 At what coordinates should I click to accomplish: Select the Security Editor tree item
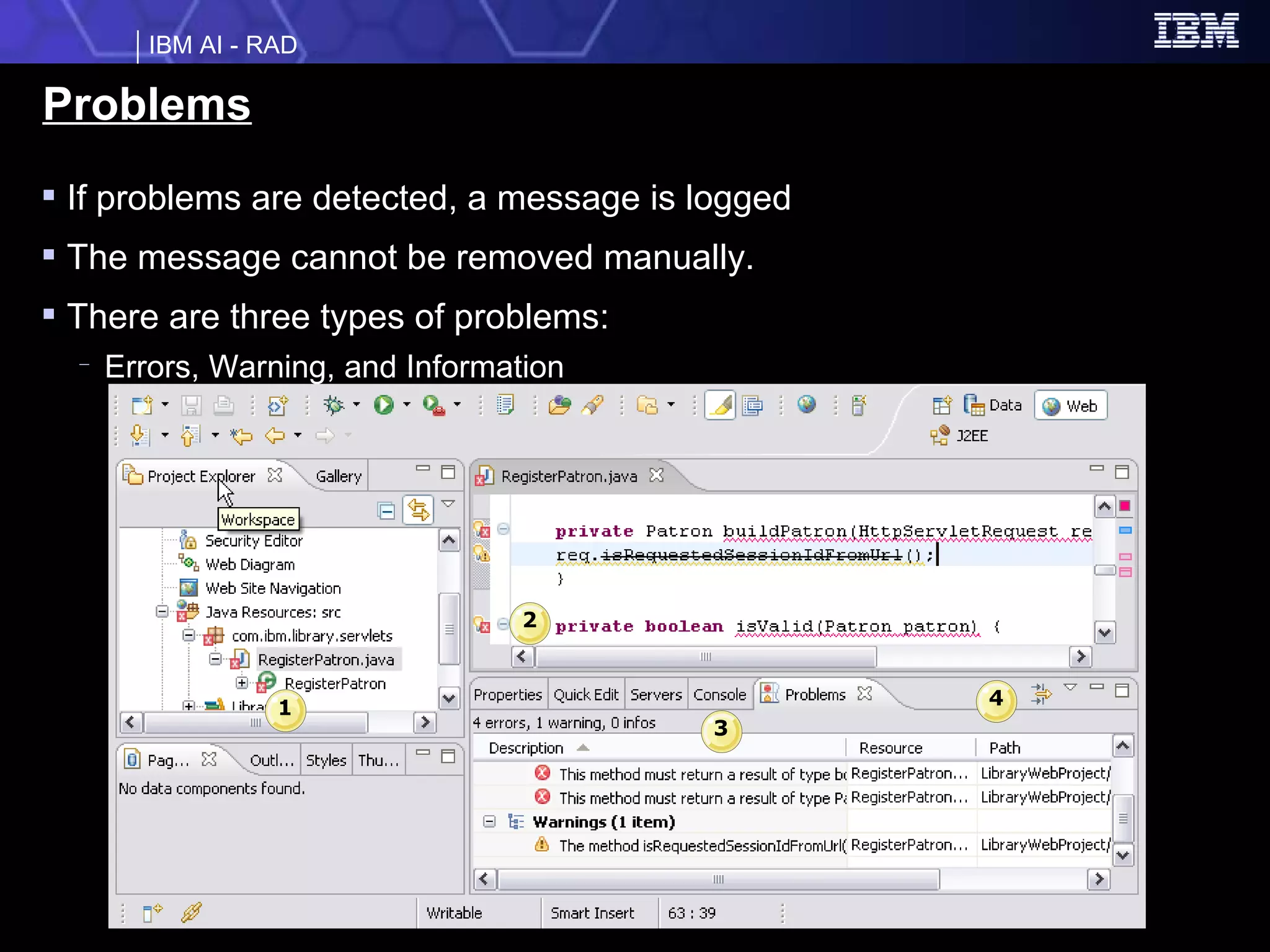click(x=254, y=541)
